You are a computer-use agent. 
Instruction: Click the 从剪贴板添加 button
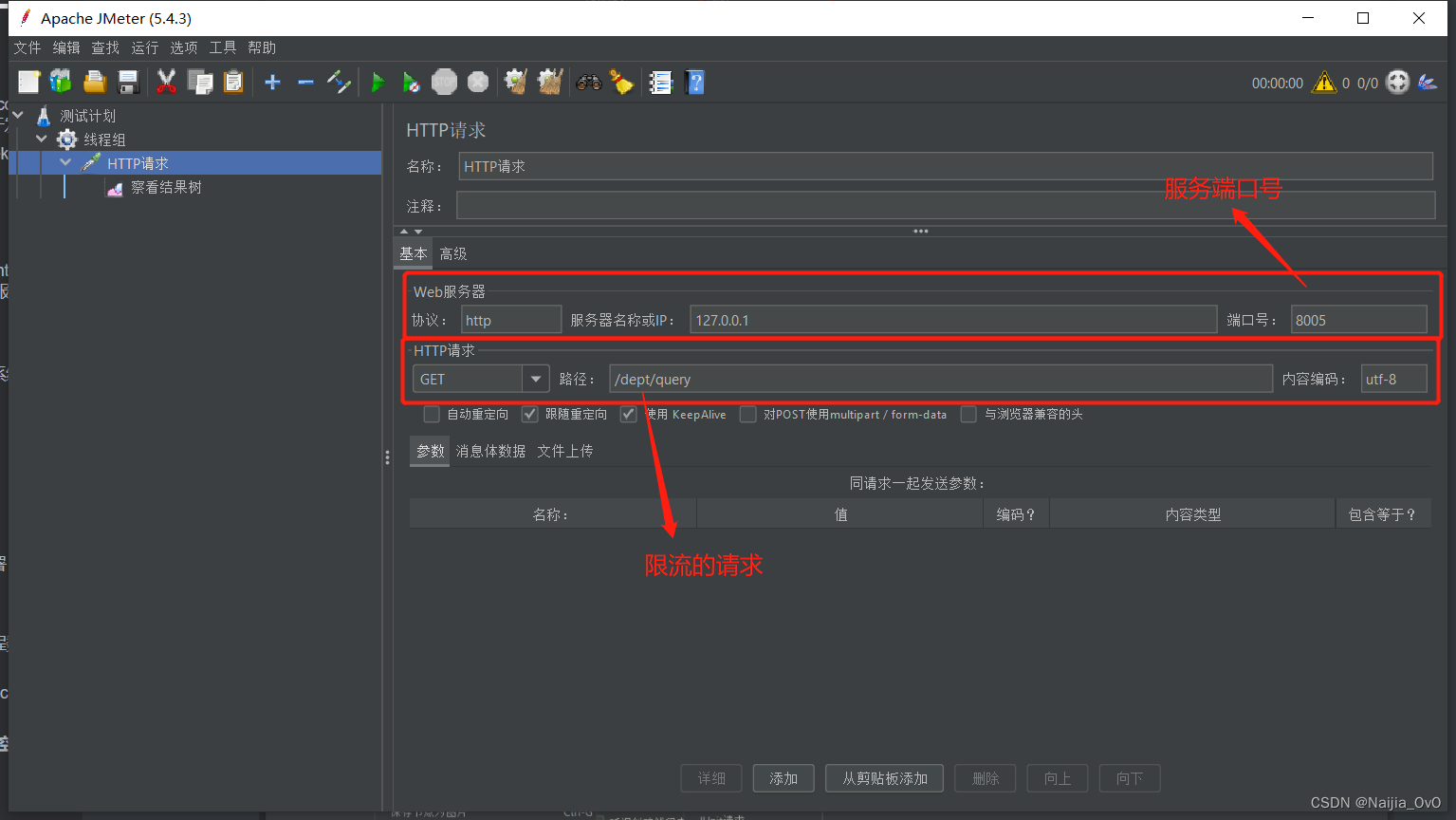coord(885,778)
